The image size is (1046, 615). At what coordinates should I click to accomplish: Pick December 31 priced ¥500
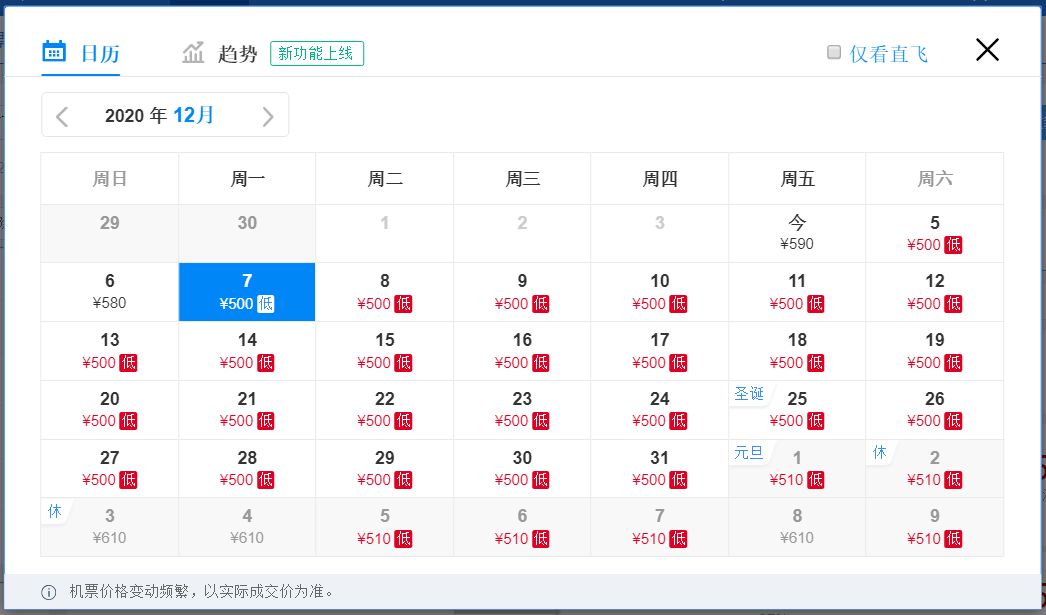[660, 468]
